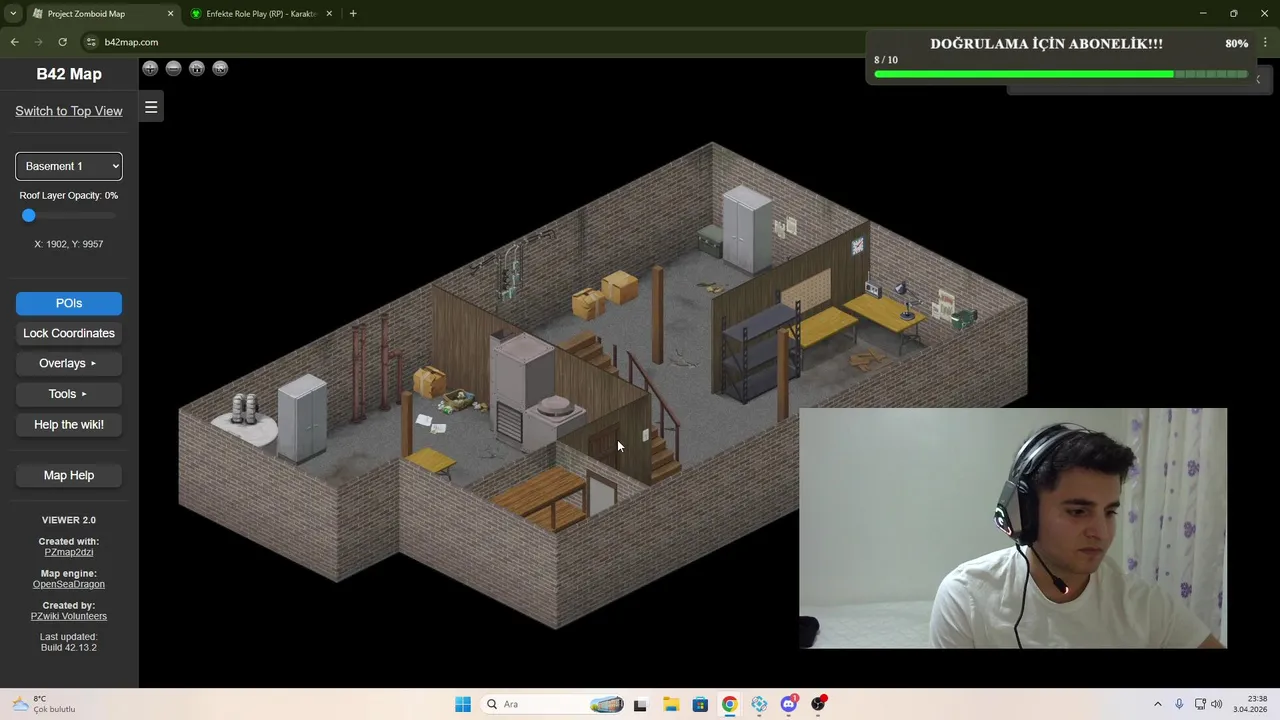
Task: Go back in browser history
Action: tap(14, 42)
